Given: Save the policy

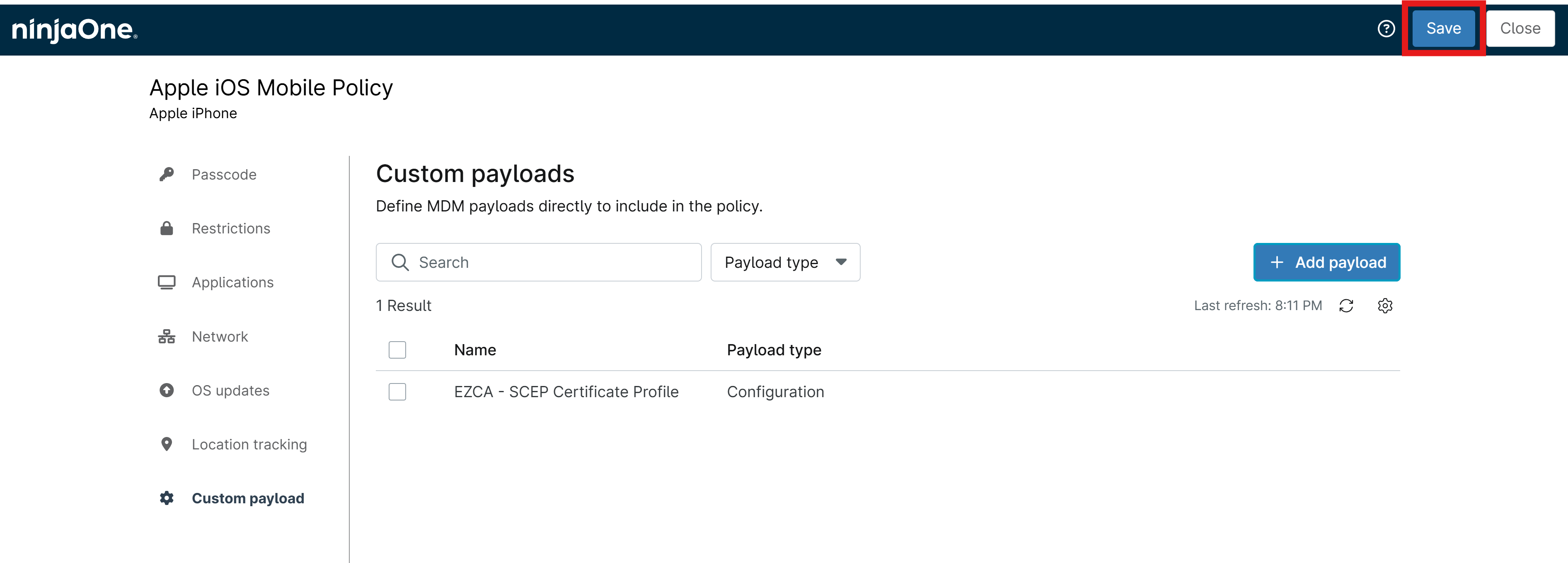Looking at the screenshot, I should pos(1443,29).
